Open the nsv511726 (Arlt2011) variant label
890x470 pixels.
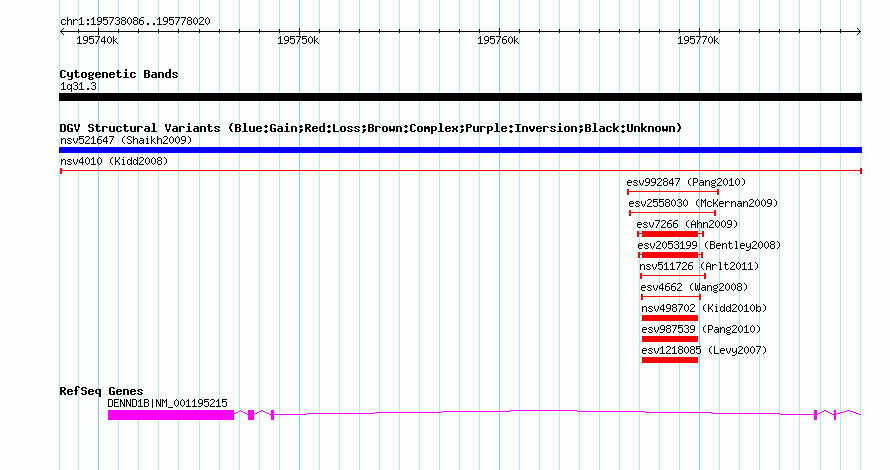coord(699,266)
